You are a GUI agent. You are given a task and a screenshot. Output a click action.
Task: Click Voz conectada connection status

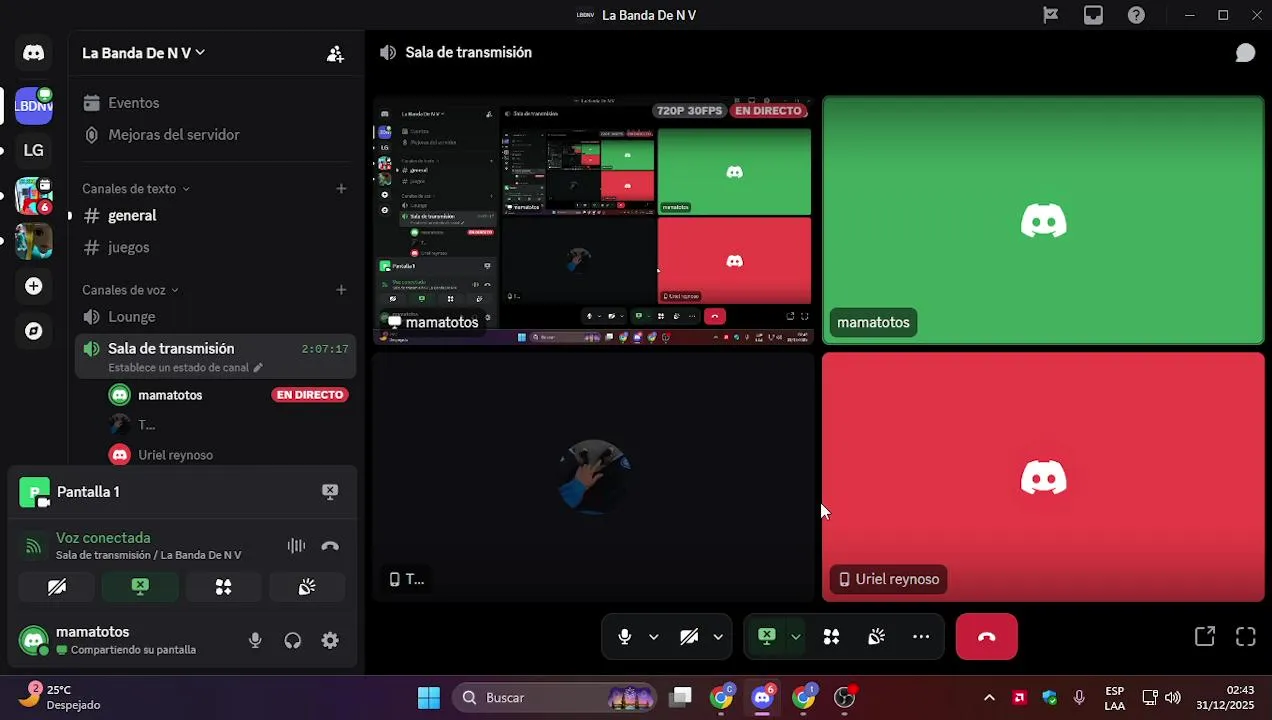coord(103,538)
